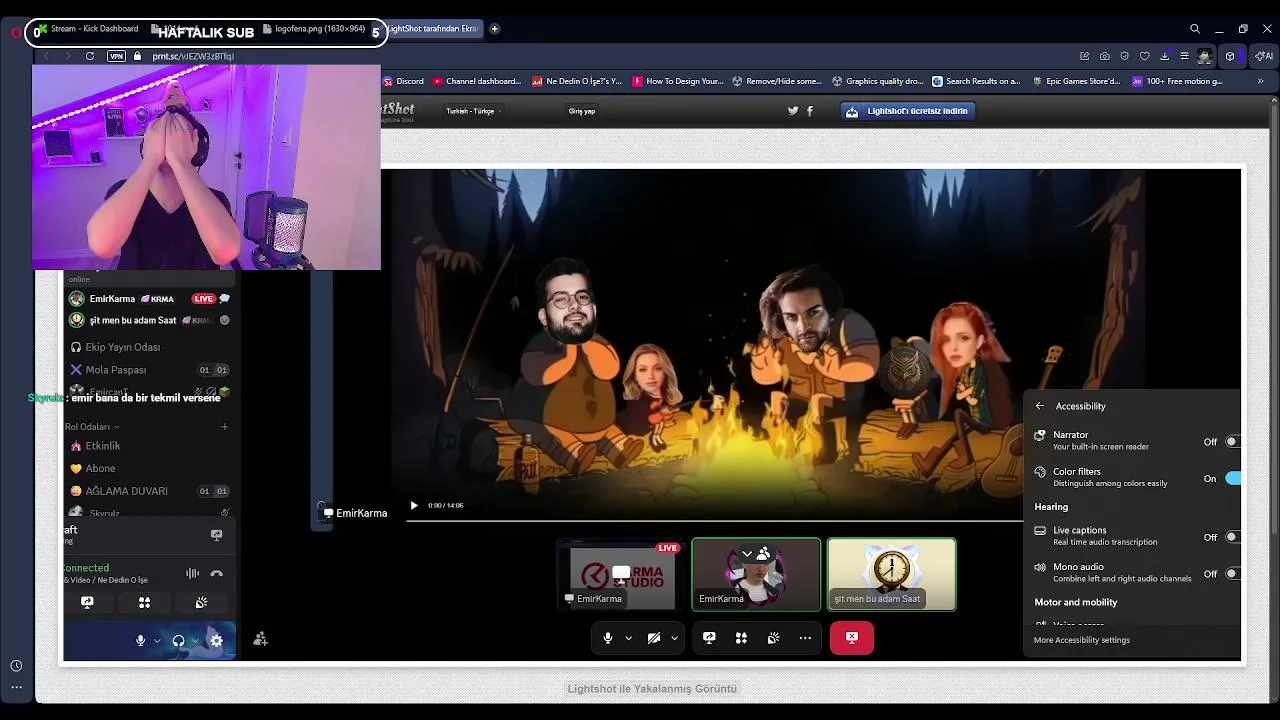Select EmirKarma in voice member list
The image size is (1280, 720).
(148, 299)
